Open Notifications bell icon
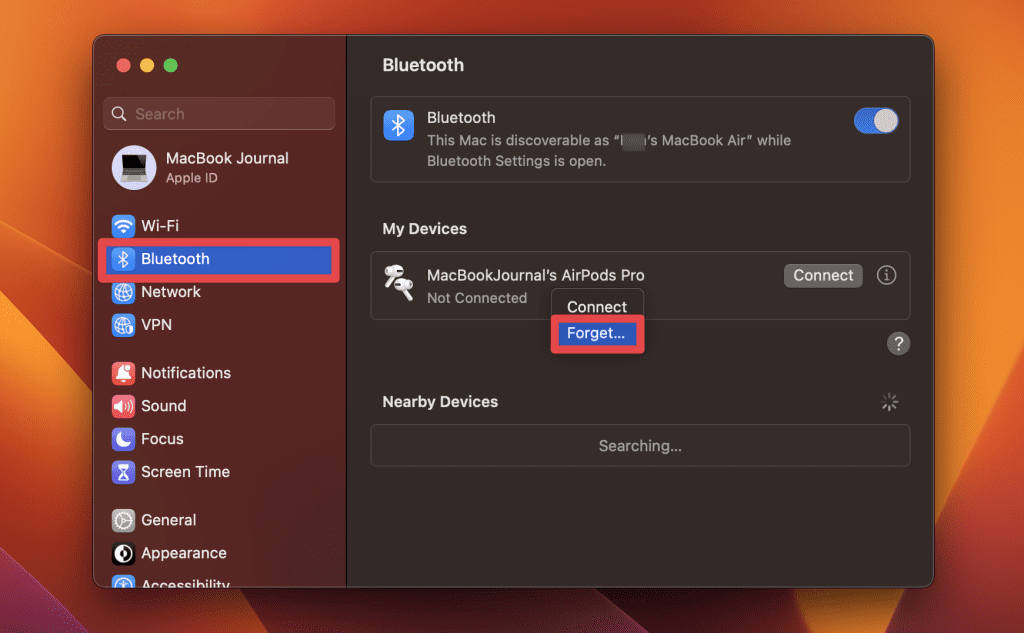 pos(123,373)
